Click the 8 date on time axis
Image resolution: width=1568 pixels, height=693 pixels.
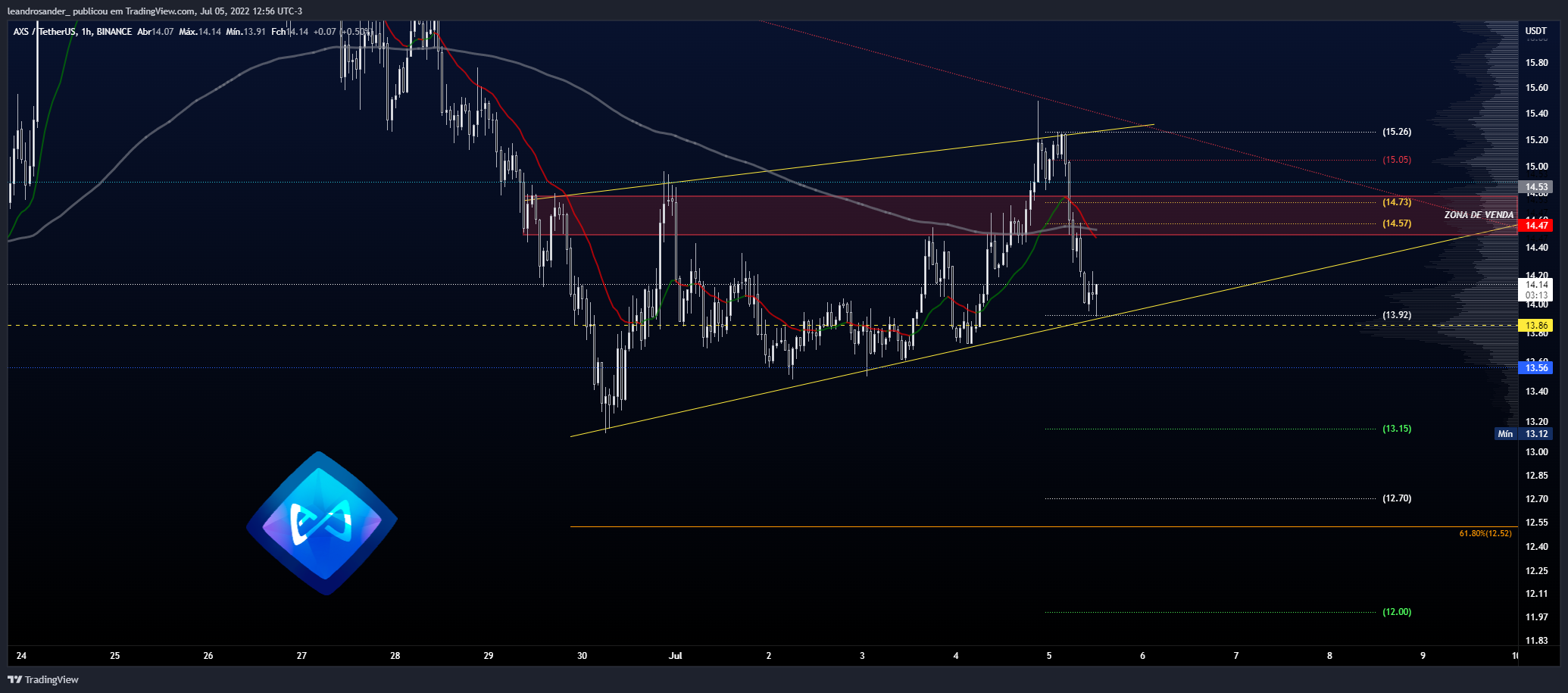click(x=1329, y=656)
